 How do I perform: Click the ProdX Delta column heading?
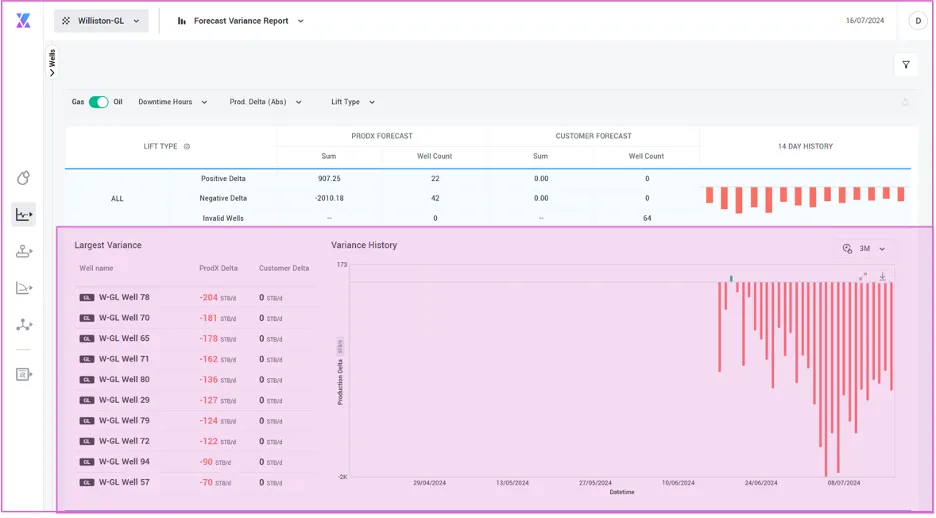point(218,269)
